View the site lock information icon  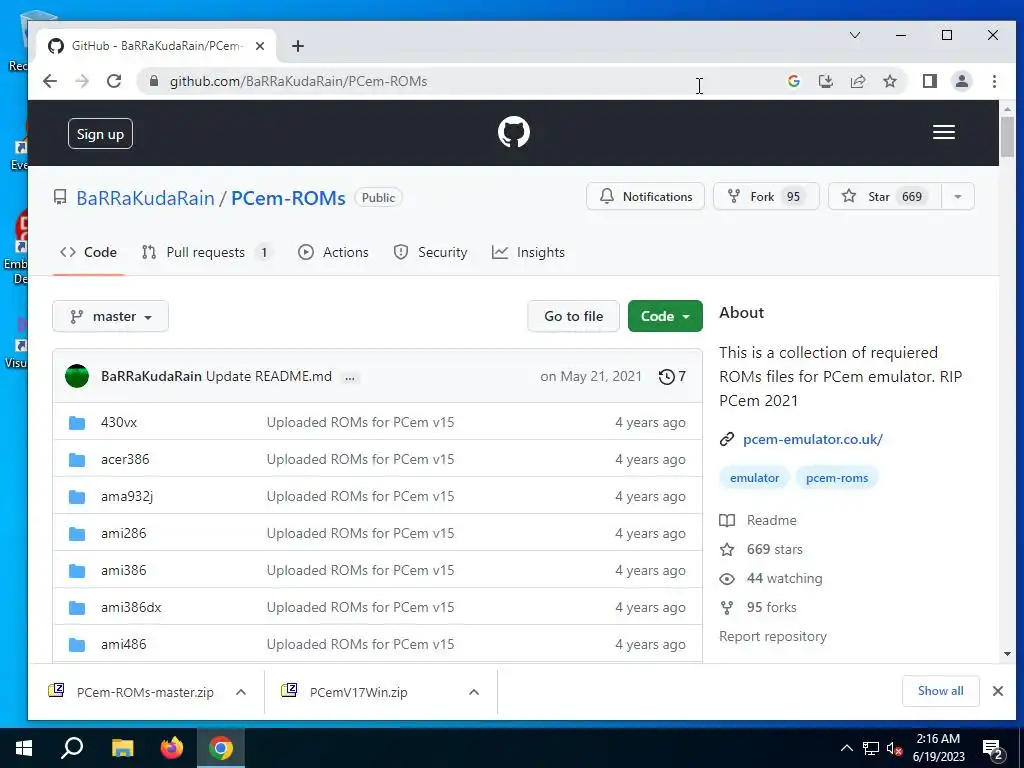[x=153, y=81]
